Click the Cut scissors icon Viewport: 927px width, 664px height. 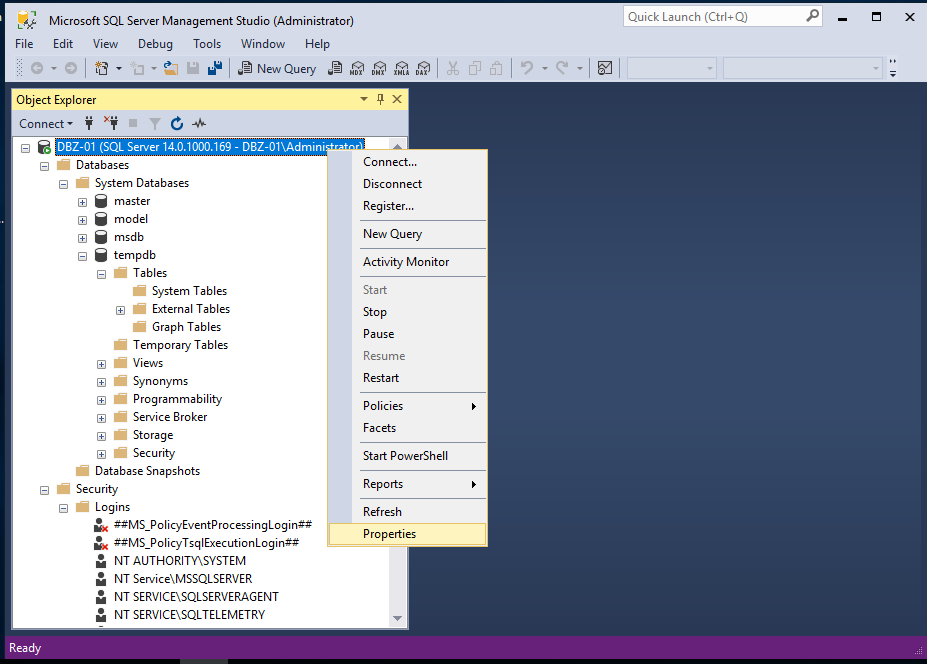pos(453,69)
